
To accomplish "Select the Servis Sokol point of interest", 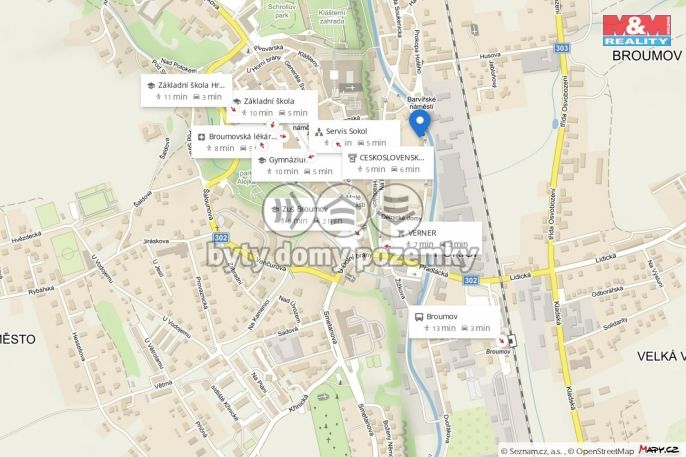I will (354, 136).
